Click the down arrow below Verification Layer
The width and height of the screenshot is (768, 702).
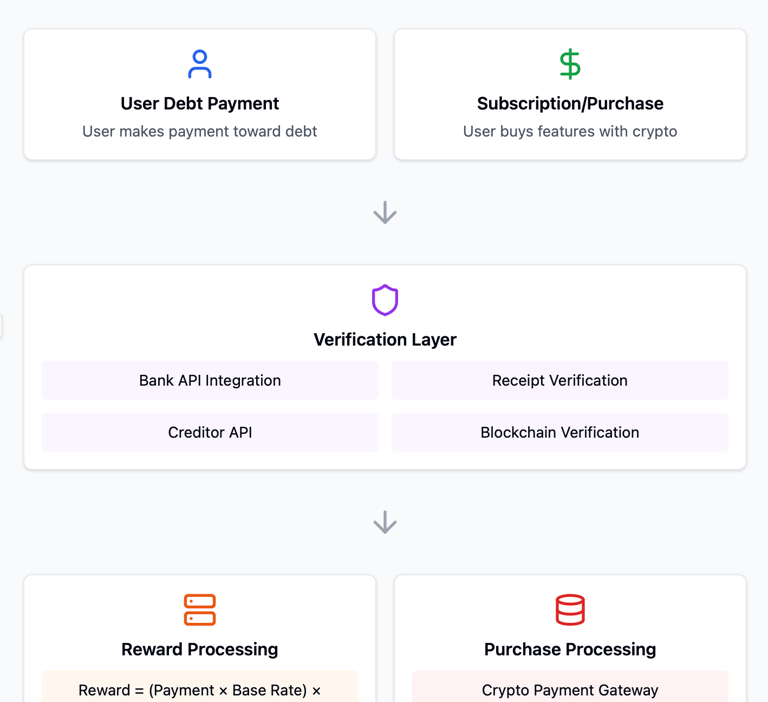[385, 523]
